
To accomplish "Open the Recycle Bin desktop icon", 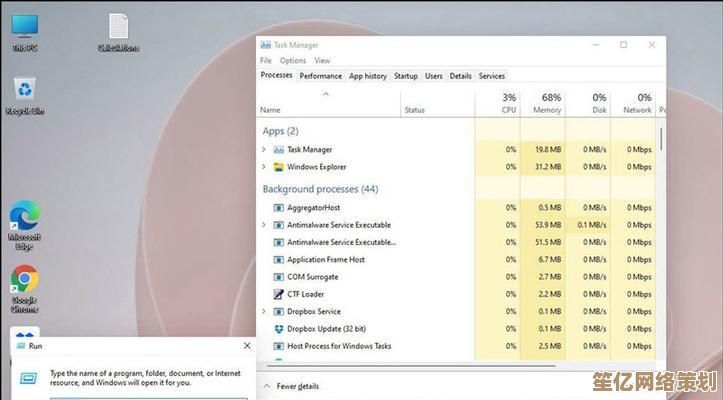I will coord(24,92).
